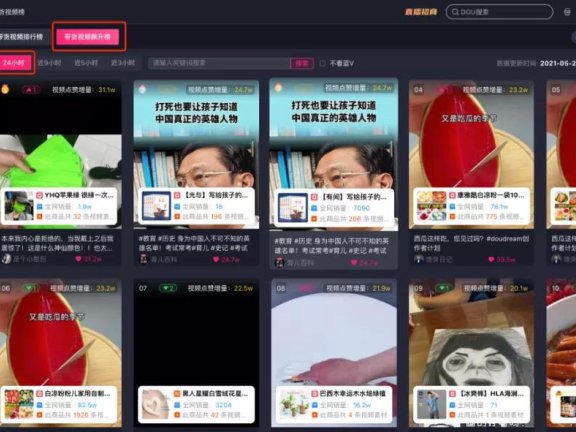Open product link 【光与】写给孩子的
The height and width of the screenshot is (432, 576).
[x=215, y=195]
